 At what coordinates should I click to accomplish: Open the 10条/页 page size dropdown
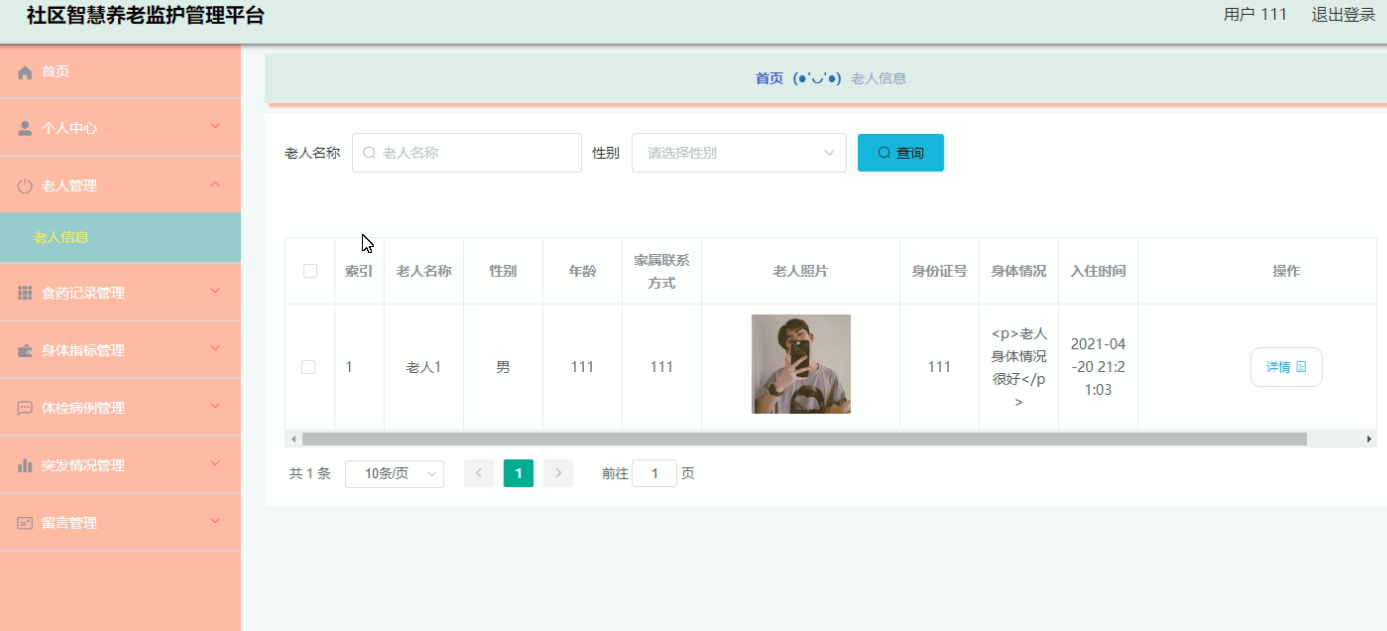click(395, 473)
